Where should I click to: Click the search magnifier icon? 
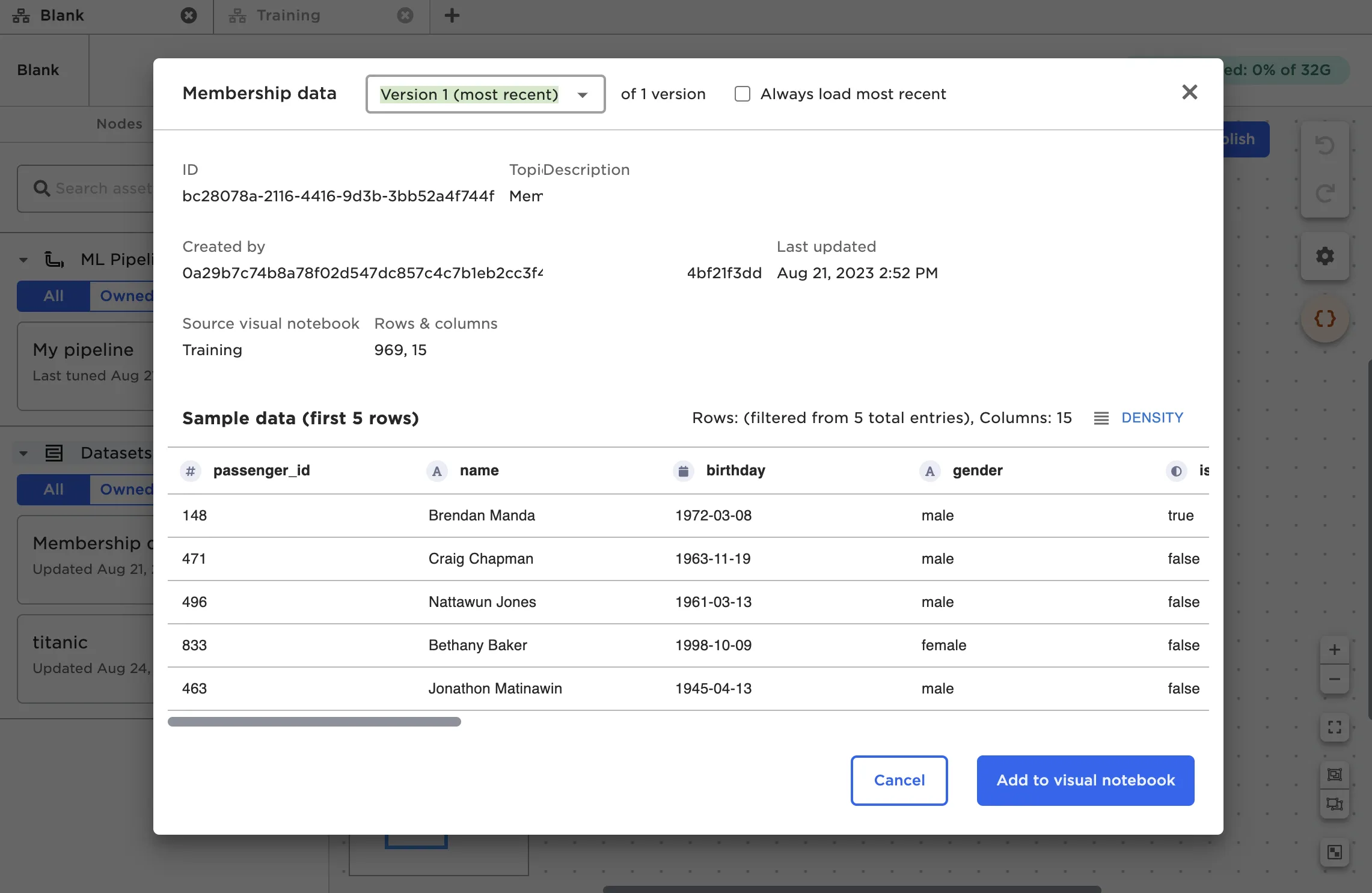click(x=41, y=189)
